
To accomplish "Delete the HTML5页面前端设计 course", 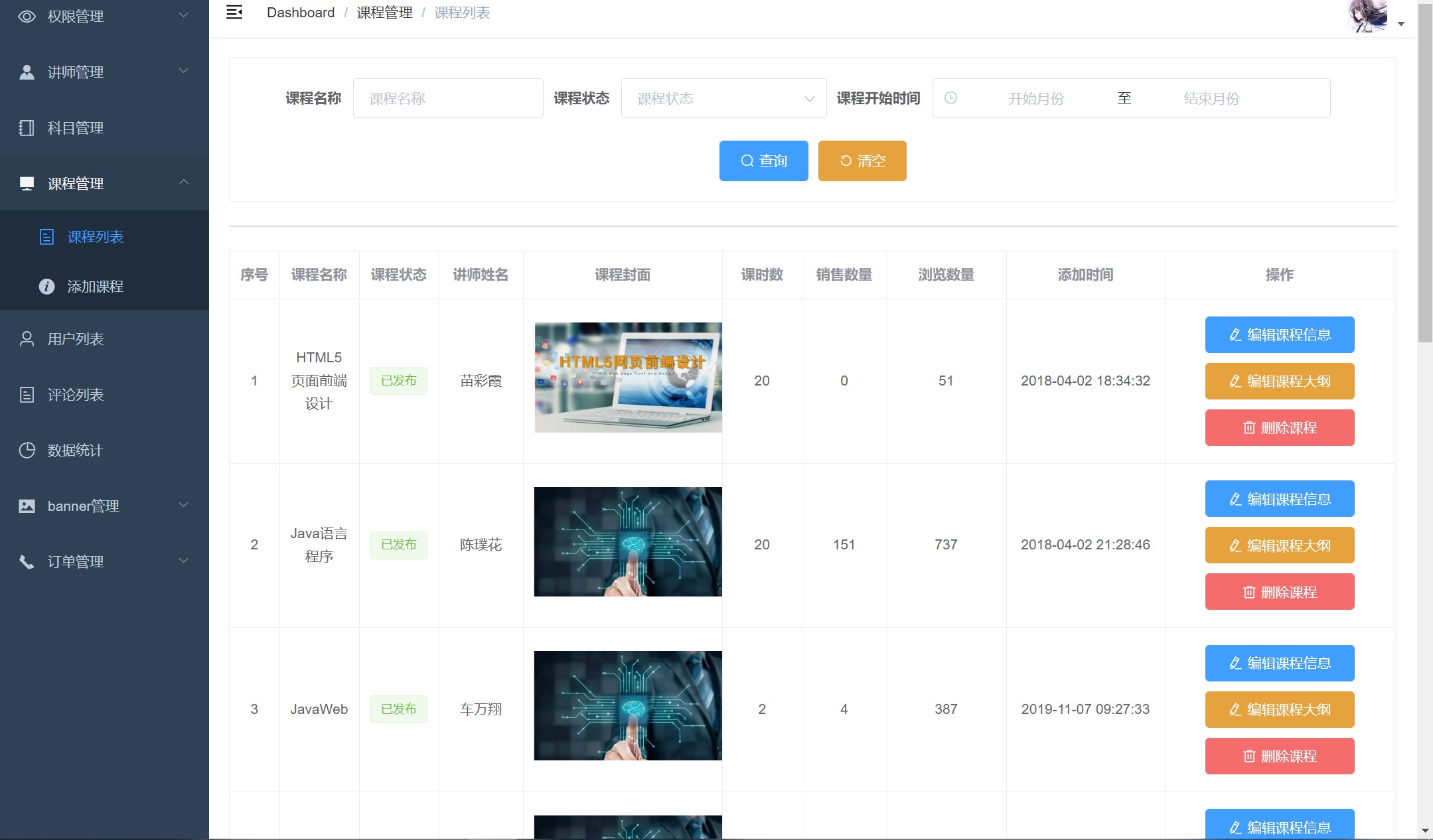I will [x=1279, y=428].
